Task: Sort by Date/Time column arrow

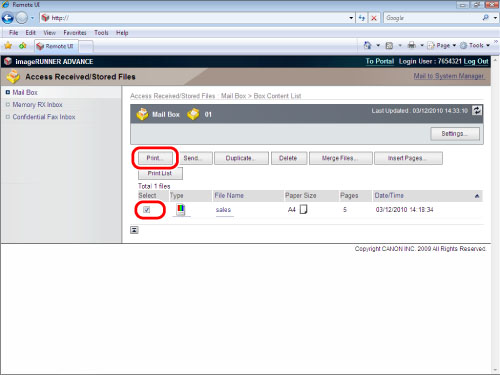Action: [x=477, y=196]
